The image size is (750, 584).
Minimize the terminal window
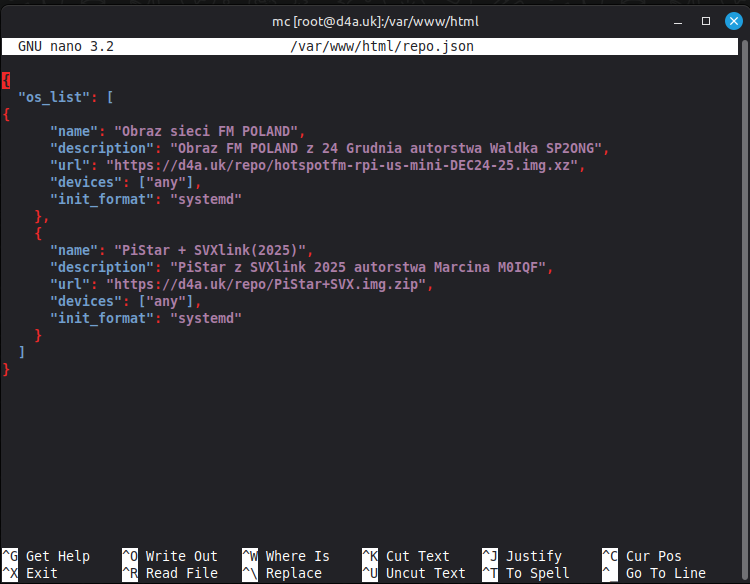click(679, 20)
